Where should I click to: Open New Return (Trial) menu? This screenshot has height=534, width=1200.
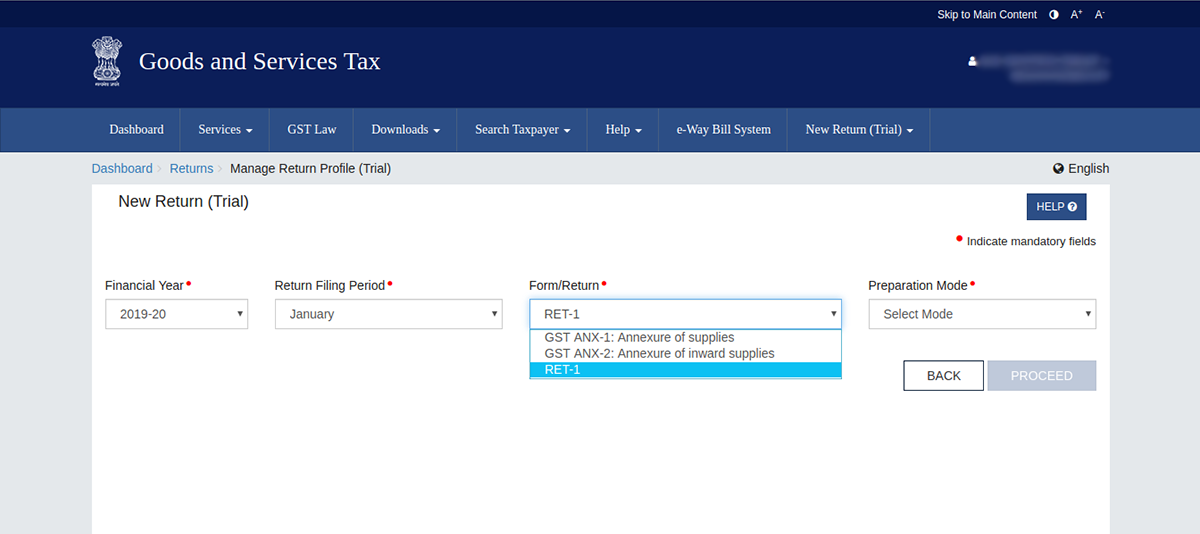tap(859, 130)
